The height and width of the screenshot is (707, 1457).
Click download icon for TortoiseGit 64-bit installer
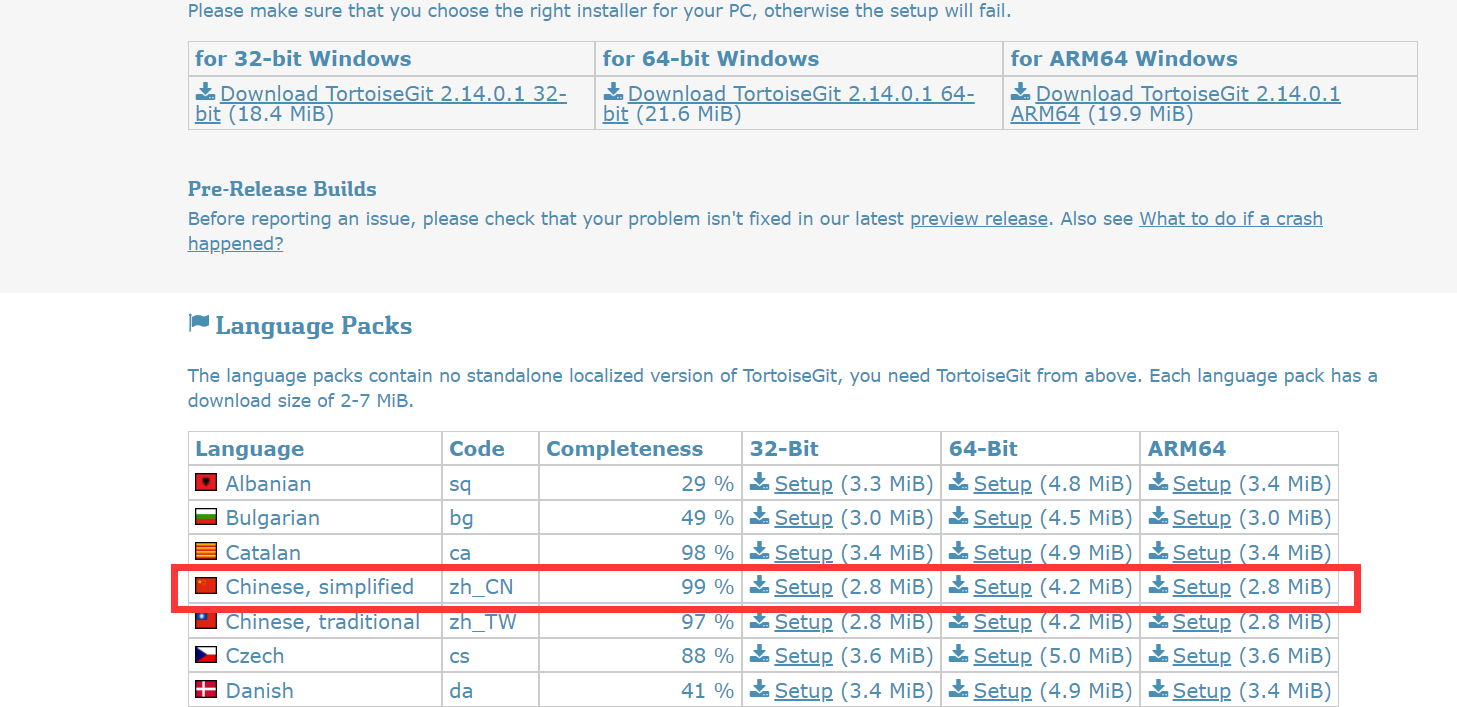614,93
